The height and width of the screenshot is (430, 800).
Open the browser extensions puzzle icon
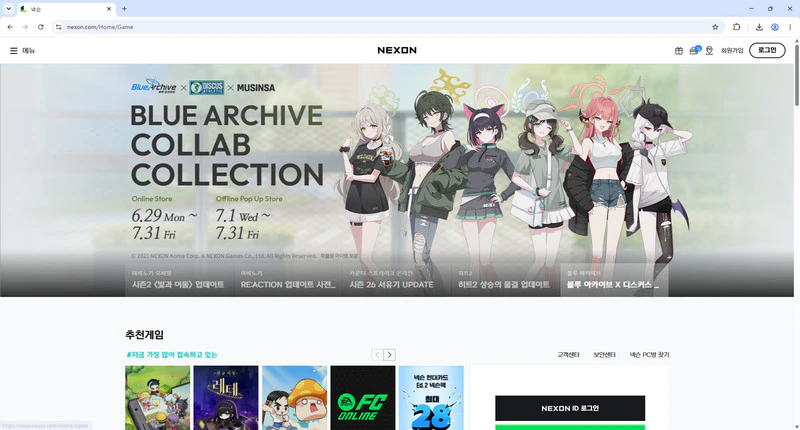(736, 27)
